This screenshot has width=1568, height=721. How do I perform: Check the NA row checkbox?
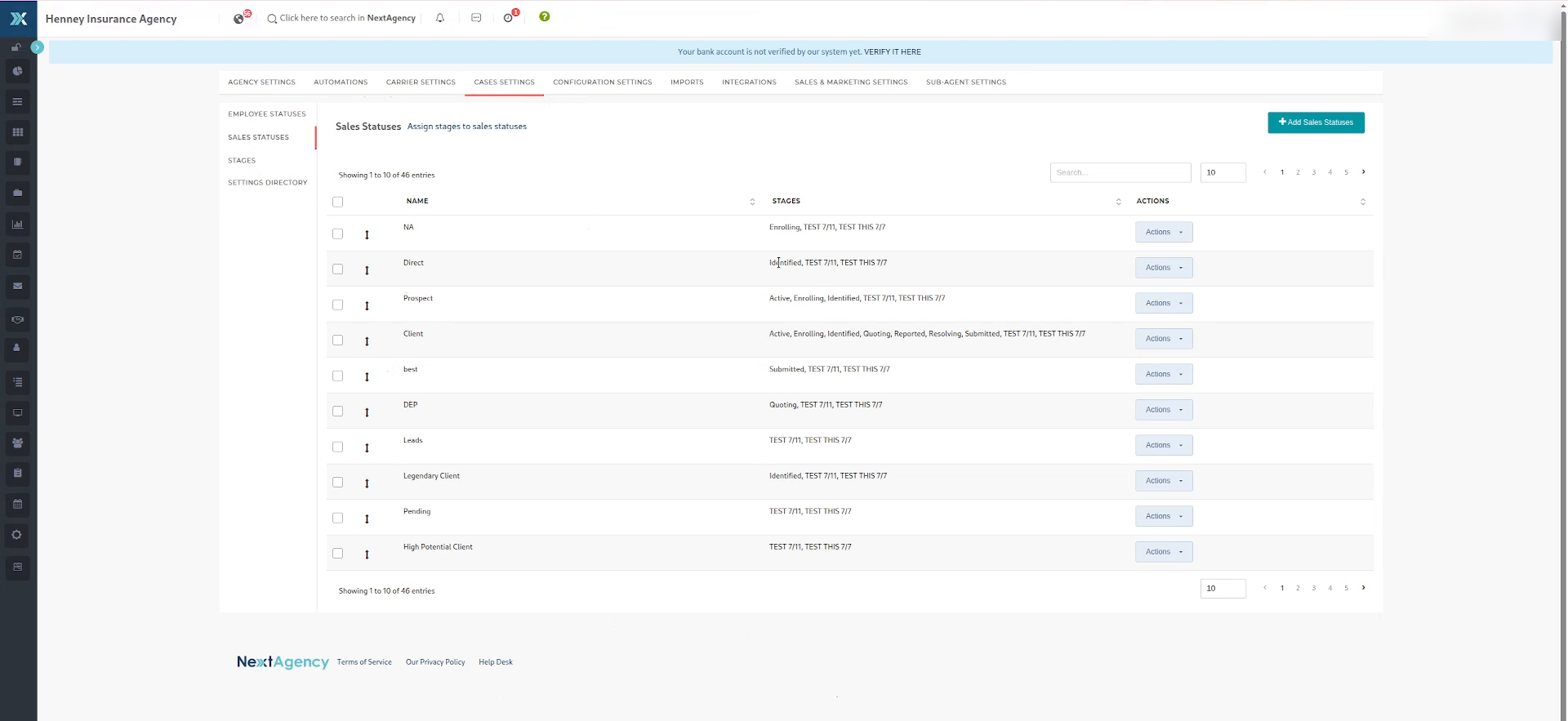pyautogui.click(x=338, y=234)
